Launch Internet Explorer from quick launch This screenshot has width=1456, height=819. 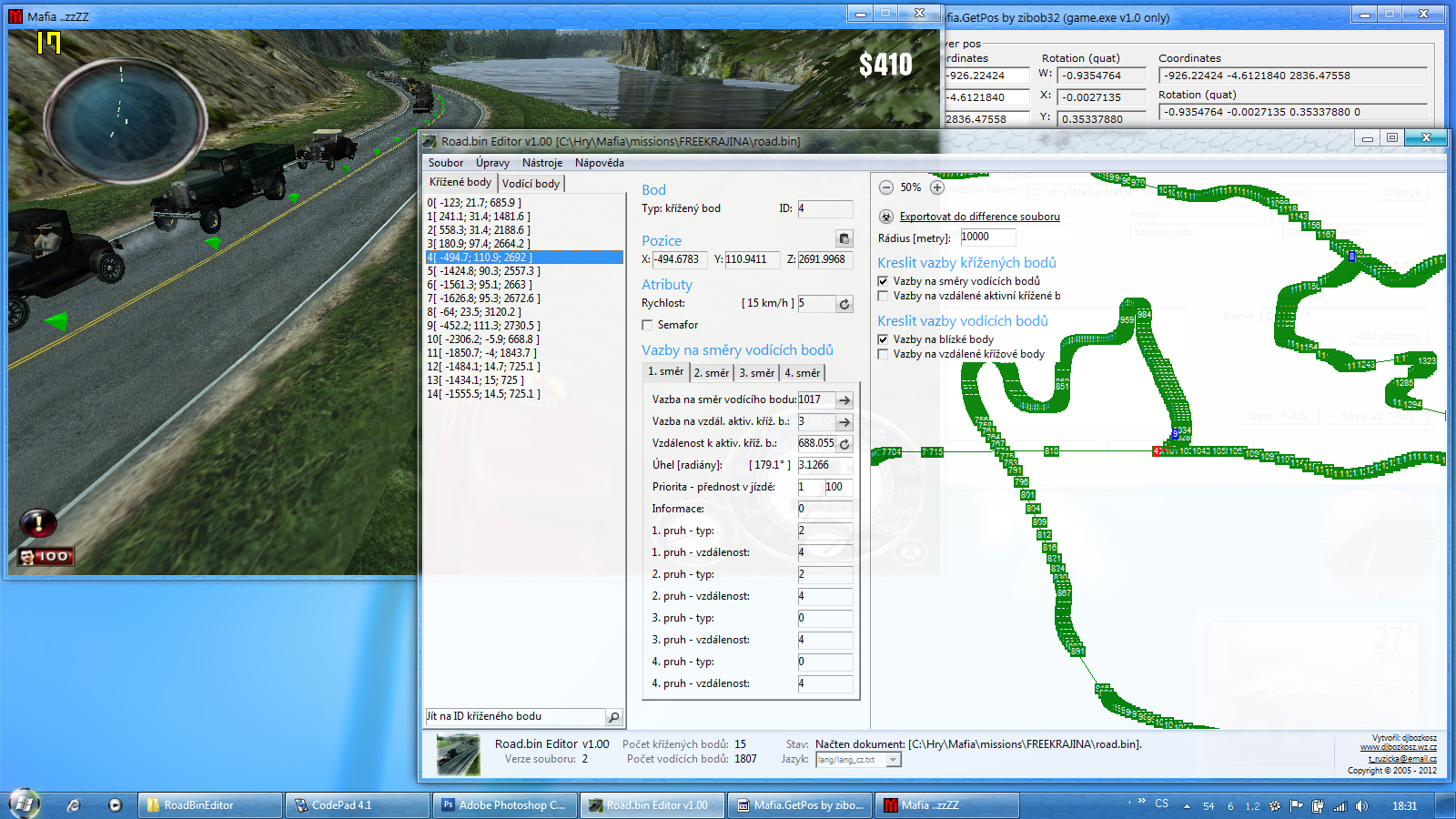click(x=74, y=805)
